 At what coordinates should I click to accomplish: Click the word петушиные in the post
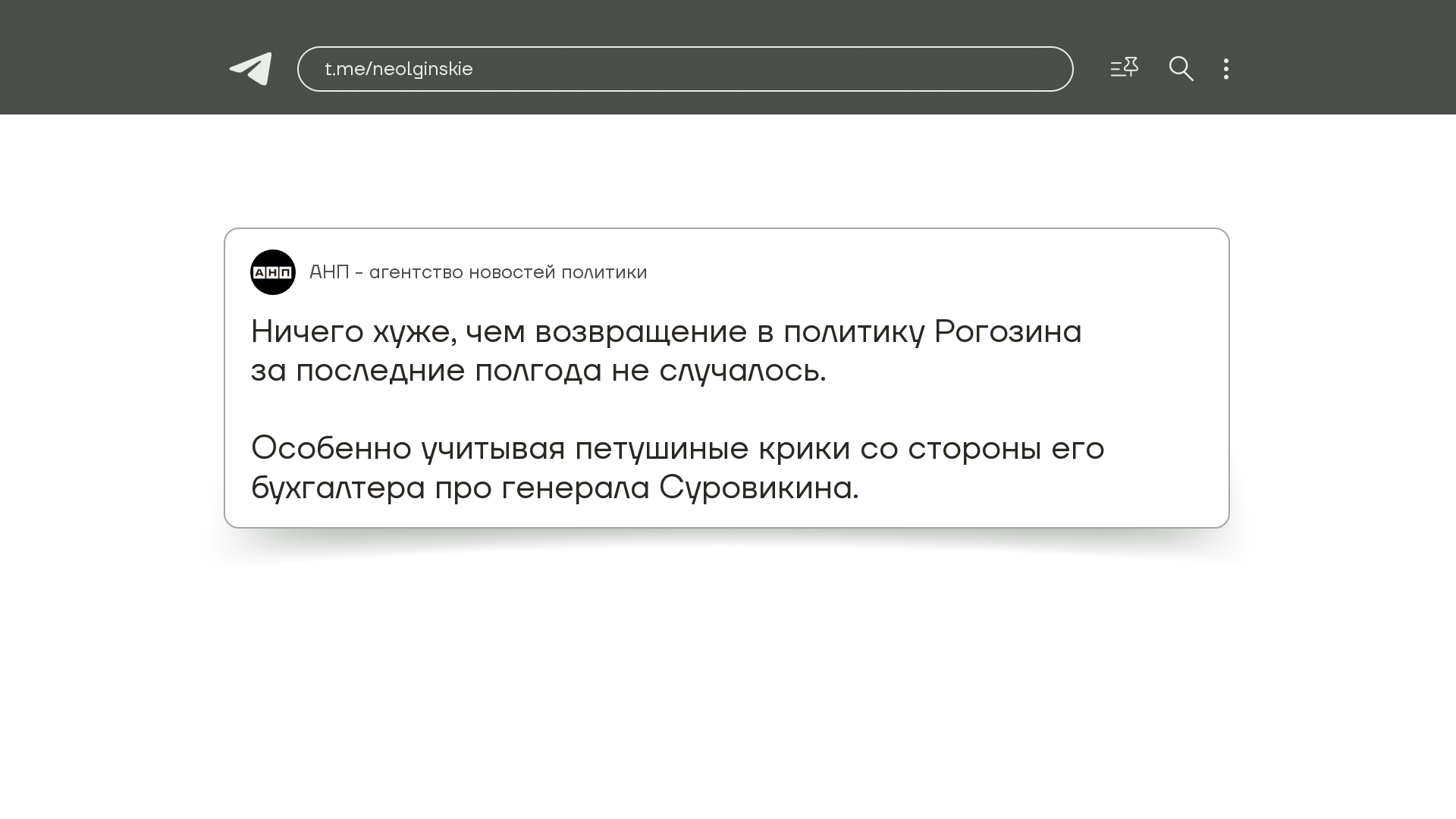click(661, 448)
